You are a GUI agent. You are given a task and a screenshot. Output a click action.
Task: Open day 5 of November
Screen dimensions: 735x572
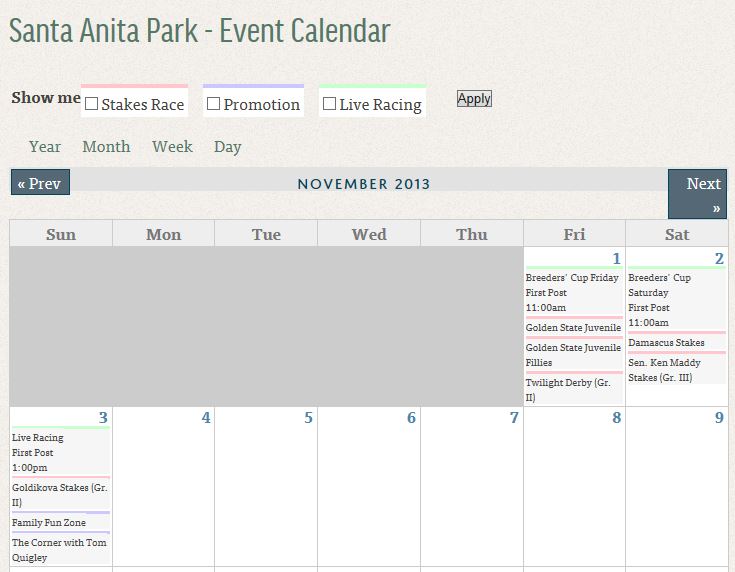[x=308, y=417]
